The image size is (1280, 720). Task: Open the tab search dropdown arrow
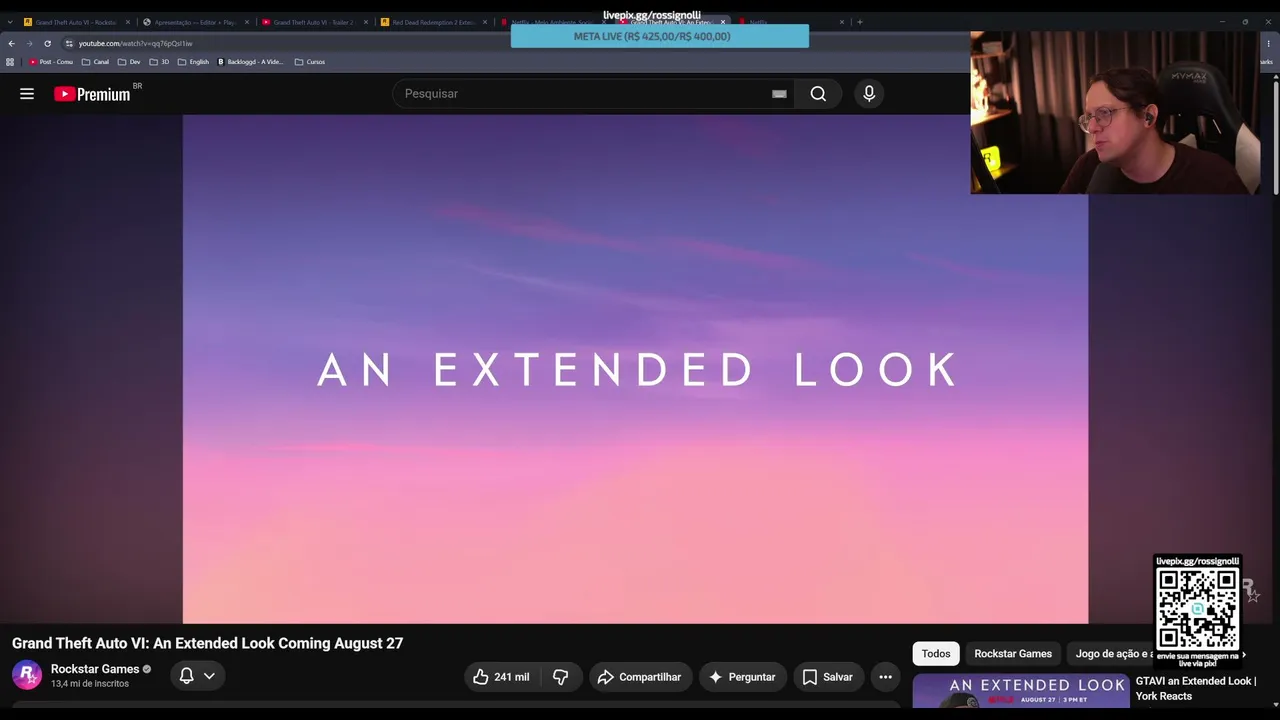(10, 22)
